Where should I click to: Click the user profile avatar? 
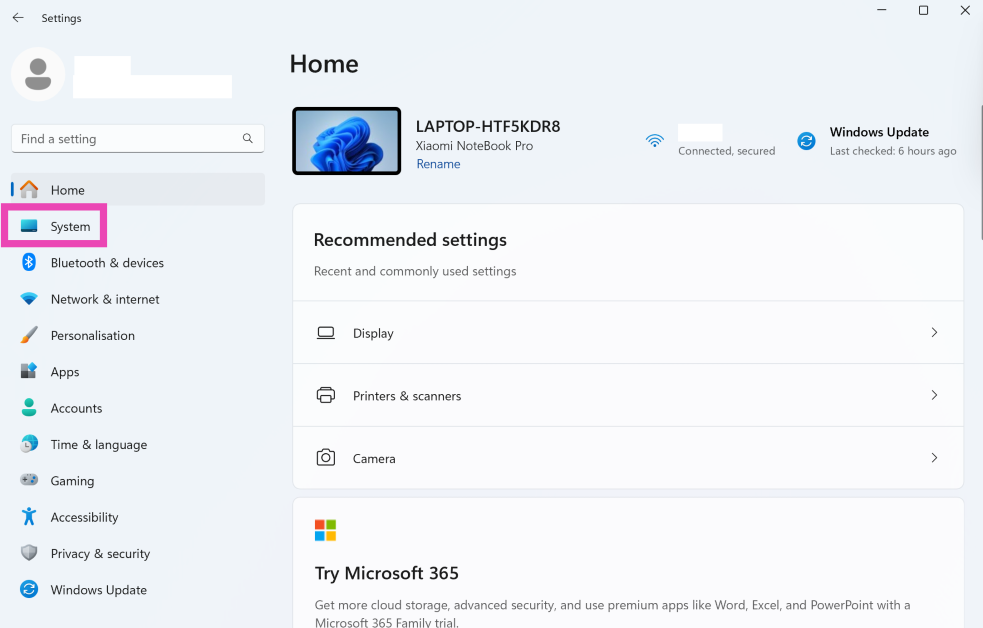coord(39,74)
